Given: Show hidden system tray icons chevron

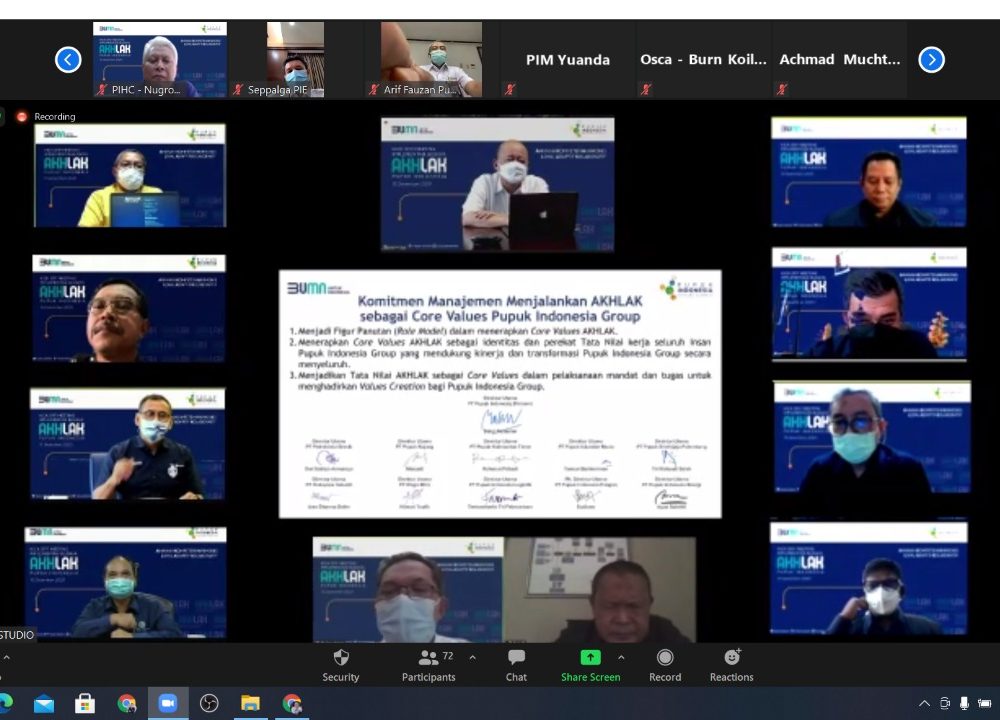Looking at the screenshot, I should (924, 704).
